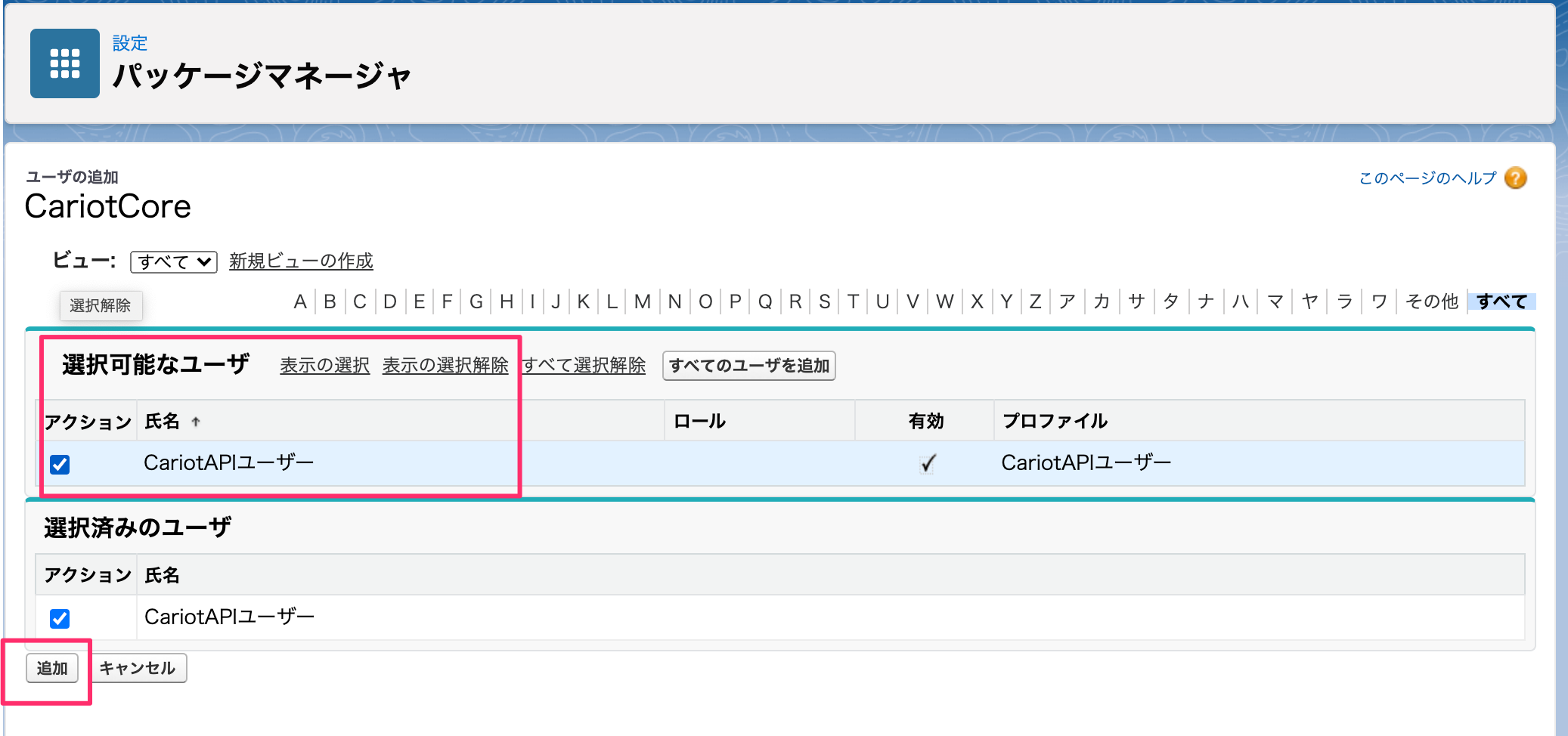Click the CariotCore package title
The height and width of the screenshot is (736, 1568).
coord(107,206)
